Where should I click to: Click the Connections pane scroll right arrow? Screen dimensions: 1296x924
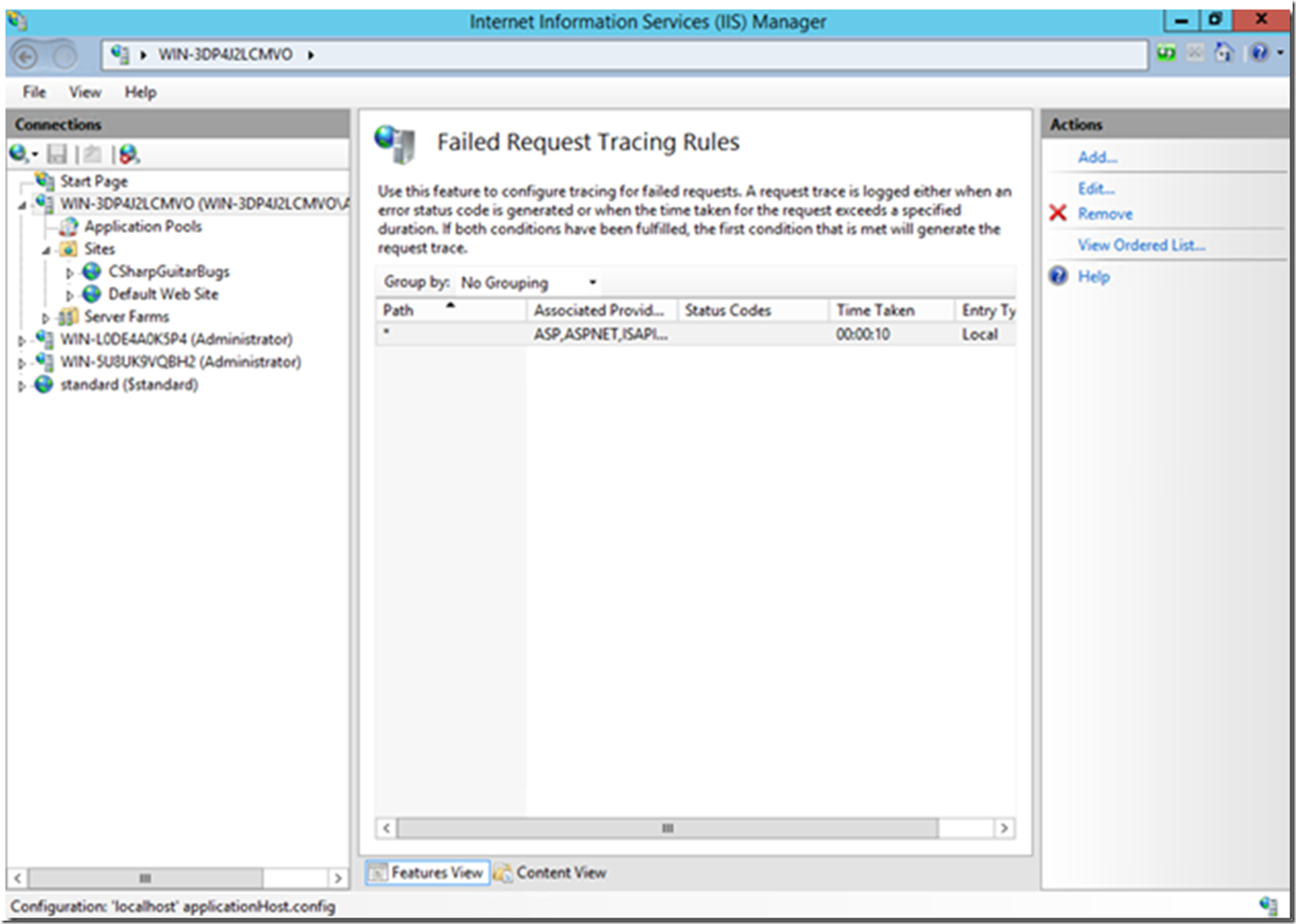point(337,878)
